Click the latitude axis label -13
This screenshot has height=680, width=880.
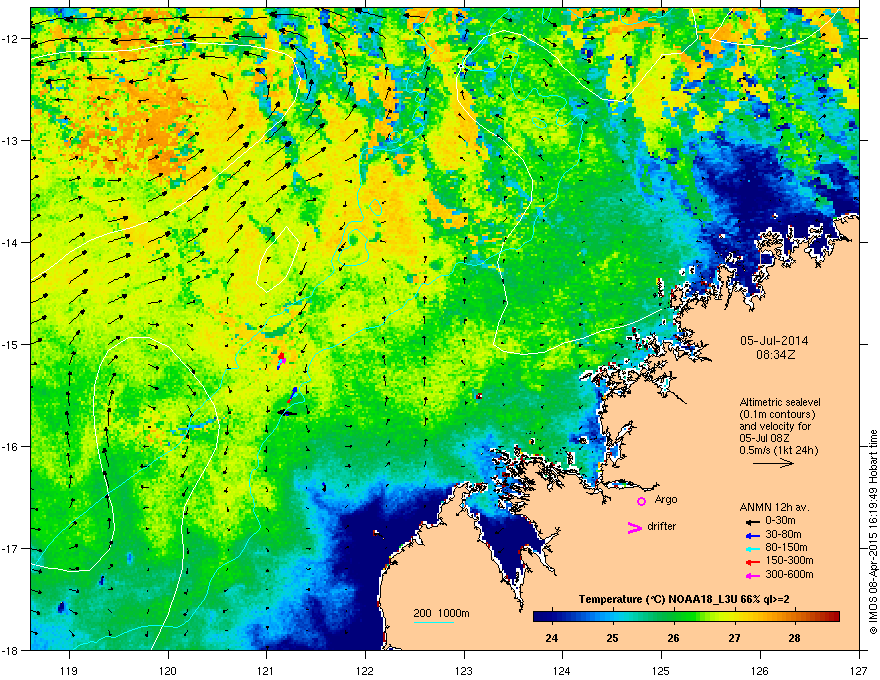click(10, 141)
